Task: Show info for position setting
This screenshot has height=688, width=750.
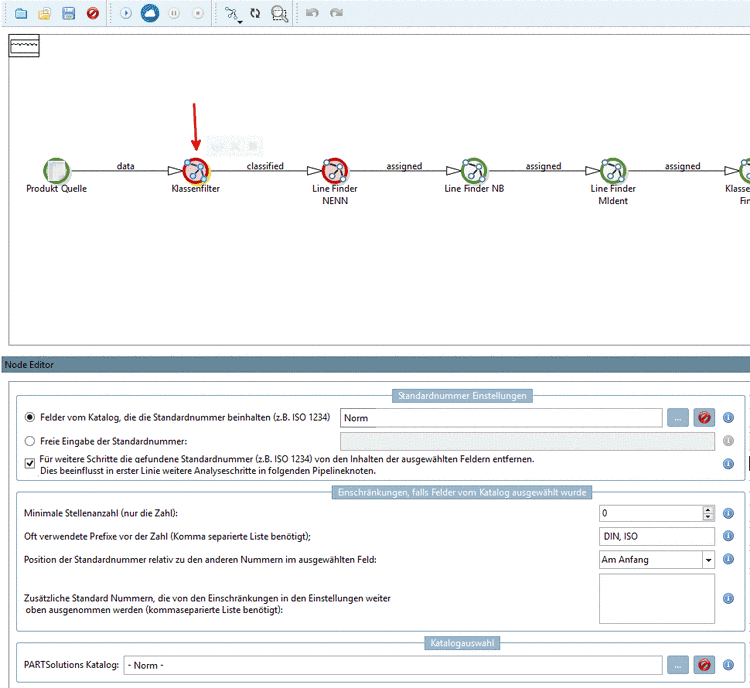Action: tap(728, 559)
